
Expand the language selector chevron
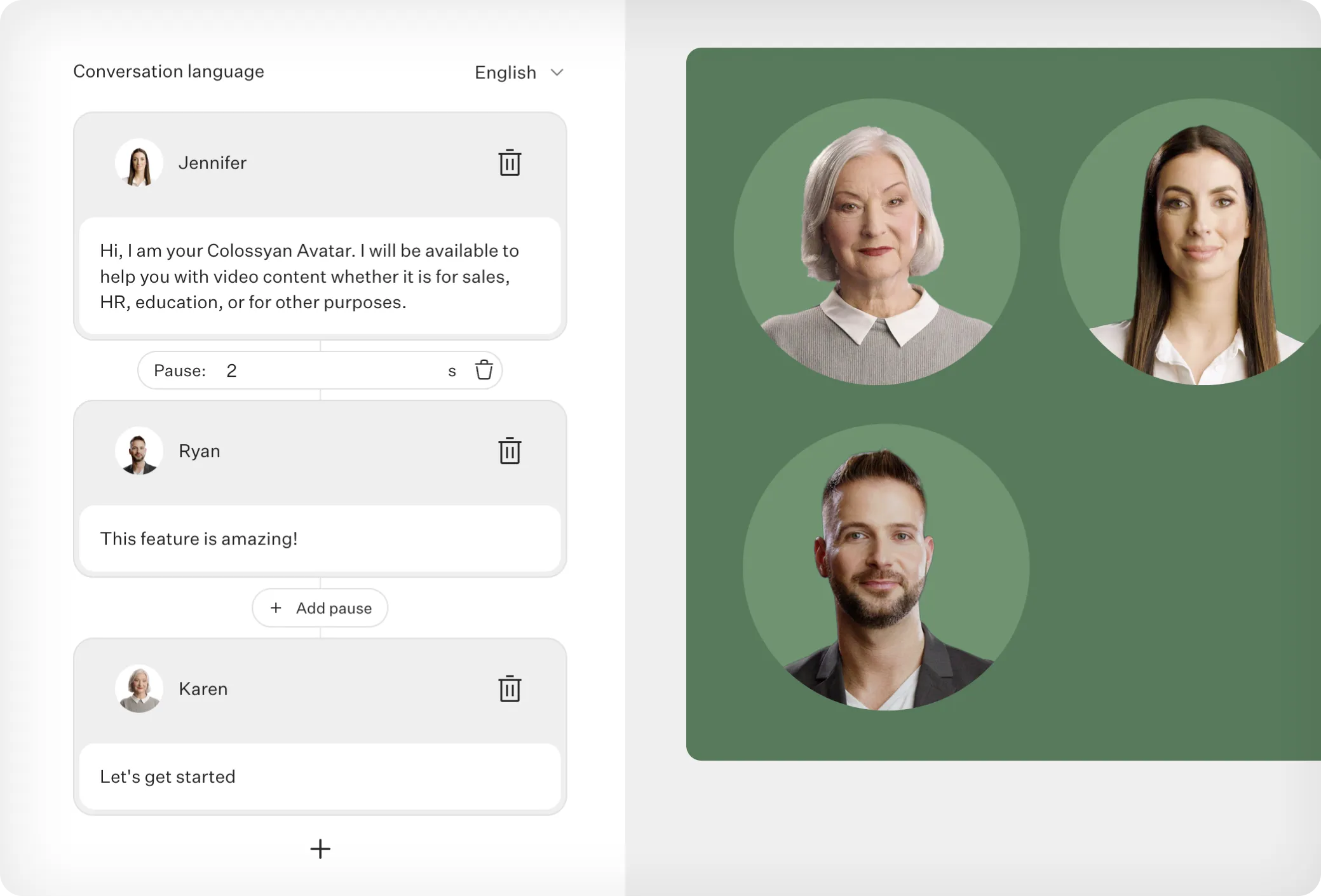[x=557, y=72]
